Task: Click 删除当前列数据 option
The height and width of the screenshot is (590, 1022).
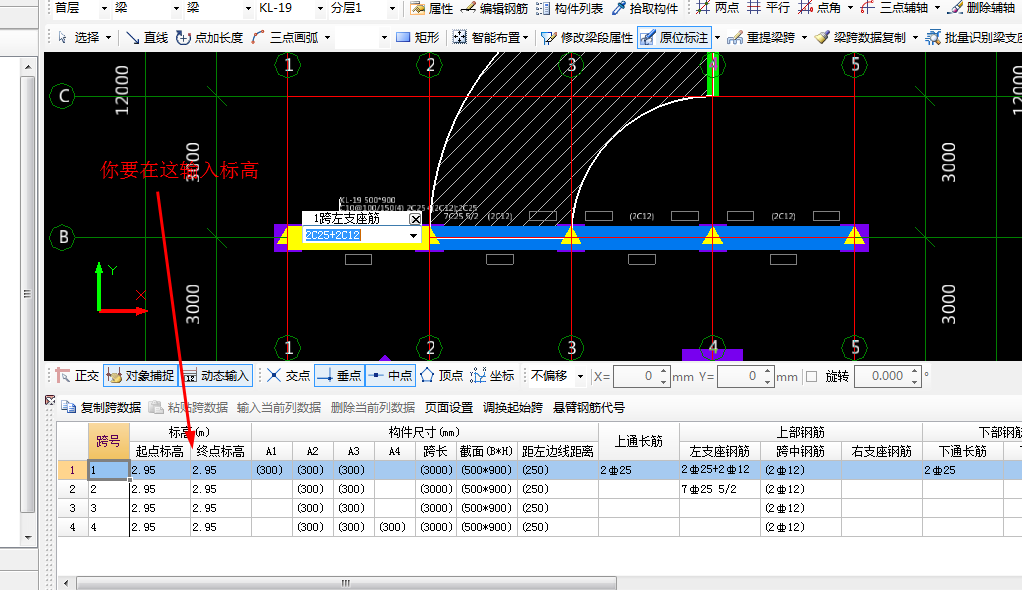Action: pos(373,407)
